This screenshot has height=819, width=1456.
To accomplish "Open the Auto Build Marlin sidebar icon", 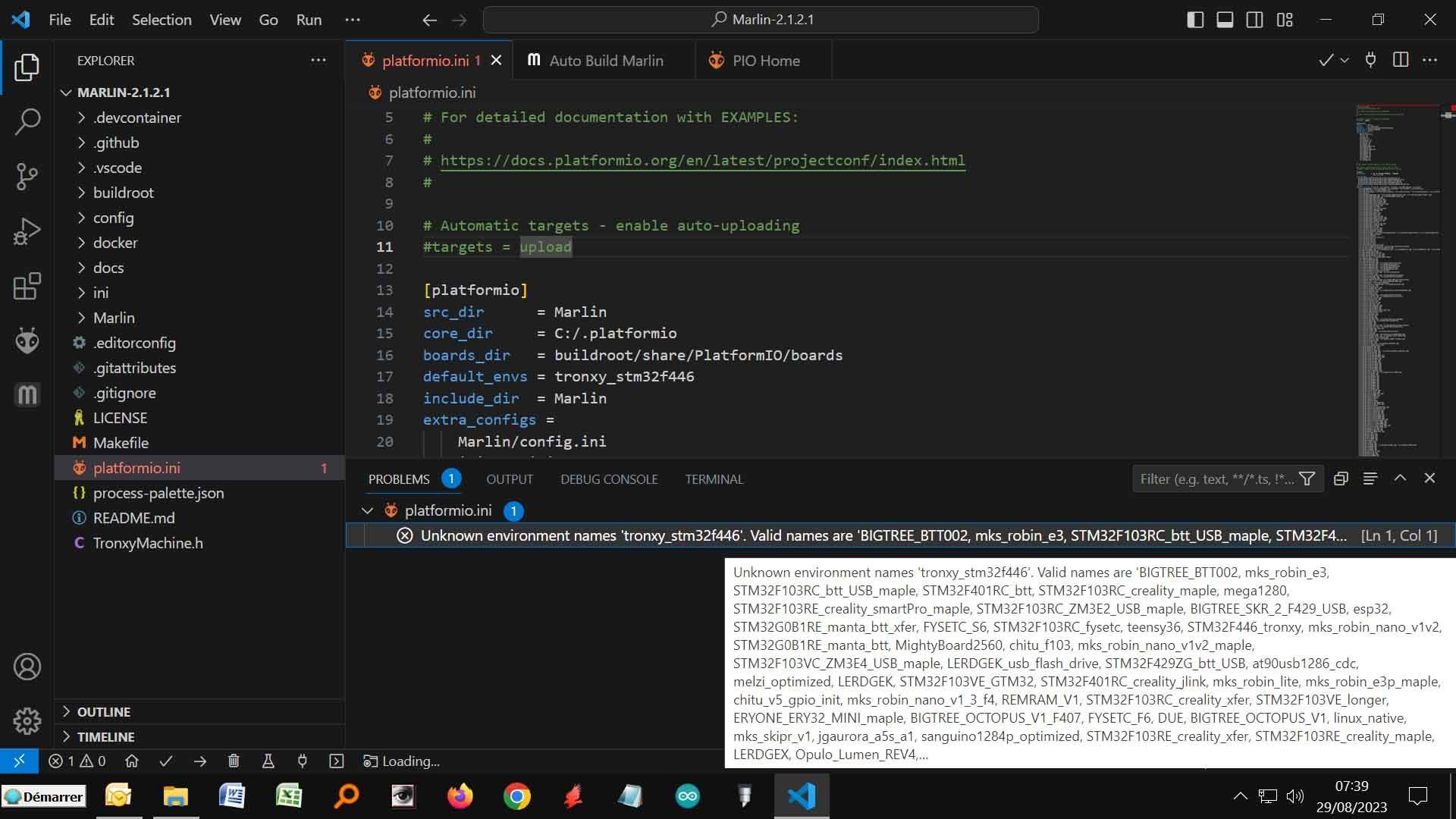I will [27, 394].
